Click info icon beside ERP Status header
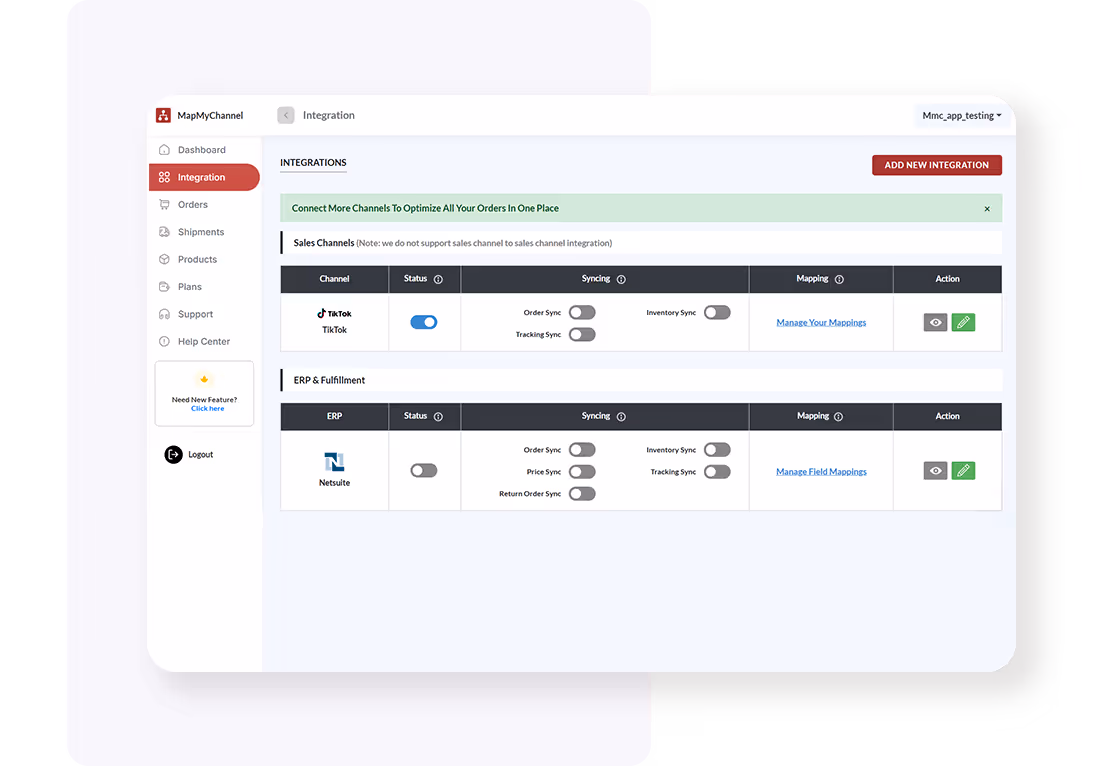Image resolution: width=1100 pixels, height=766 pixels. point(438,417)
